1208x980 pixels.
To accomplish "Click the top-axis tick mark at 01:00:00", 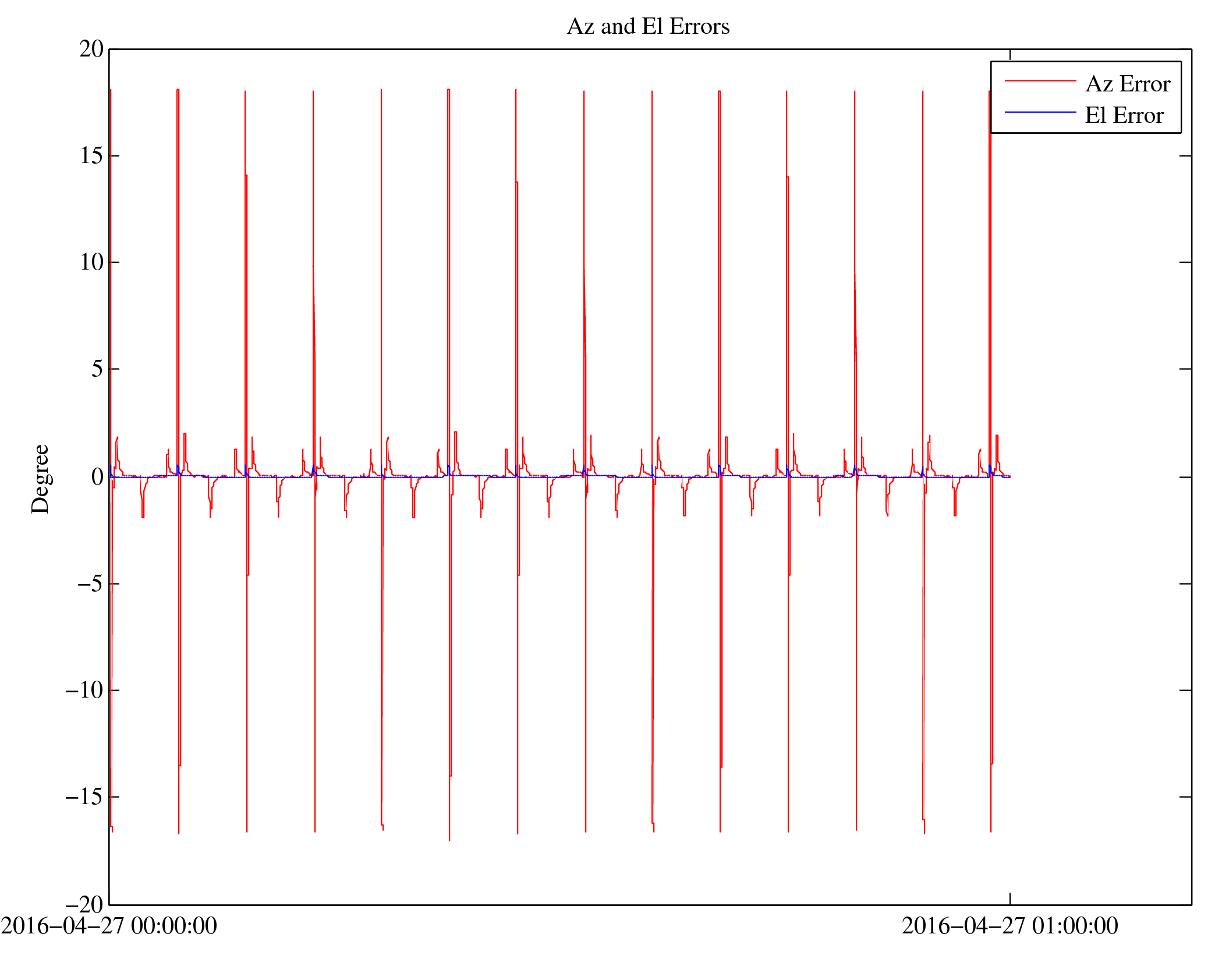I will click(1009, 55).
